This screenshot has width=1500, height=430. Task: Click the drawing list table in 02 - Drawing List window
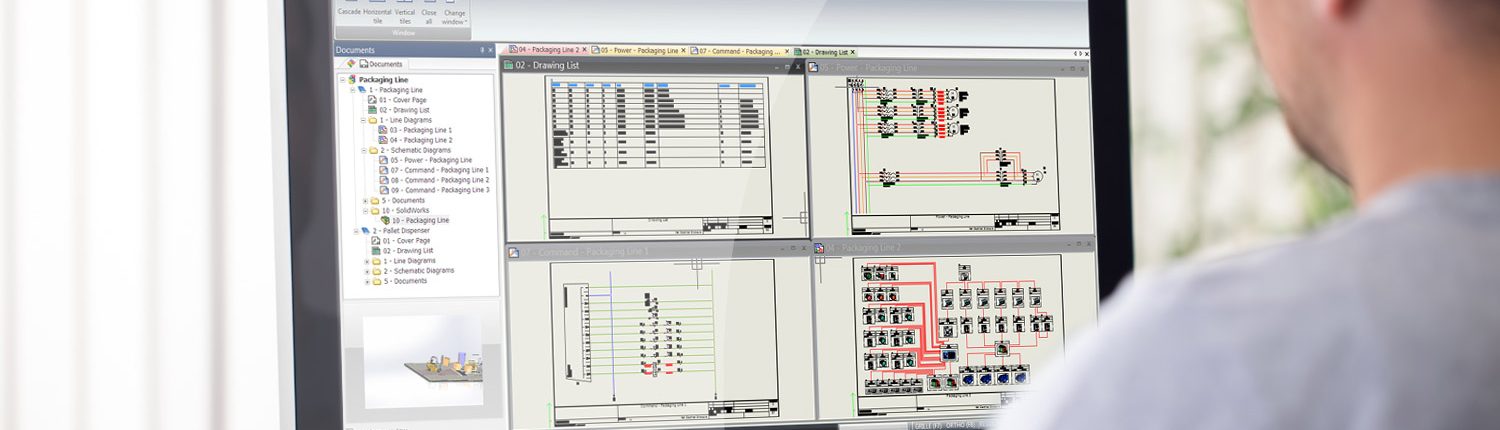point(657,124)
